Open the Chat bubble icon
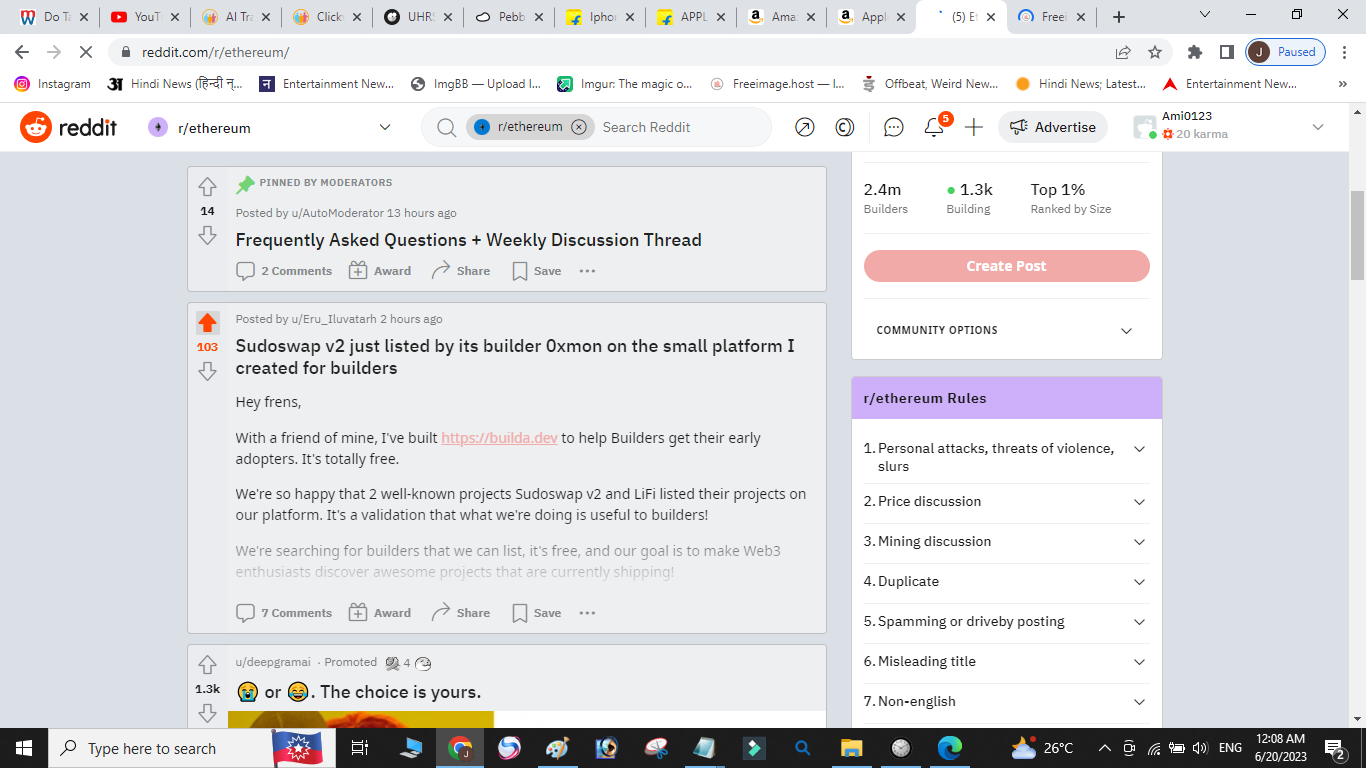This screenshot has width=1366, height=768. click(x=894, y=127)
